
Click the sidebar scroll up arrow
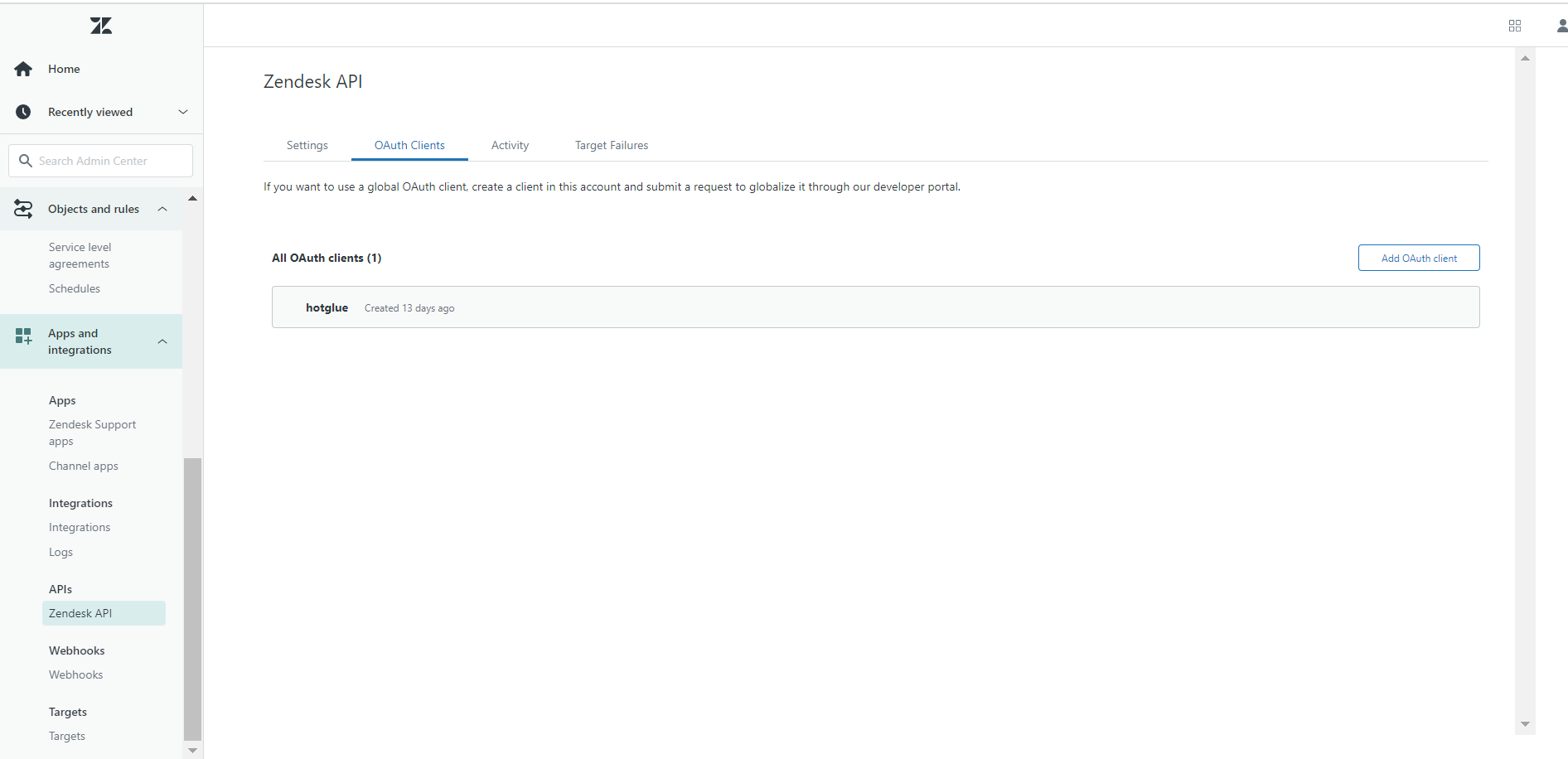pyautogui.click(x=192, y=198)
